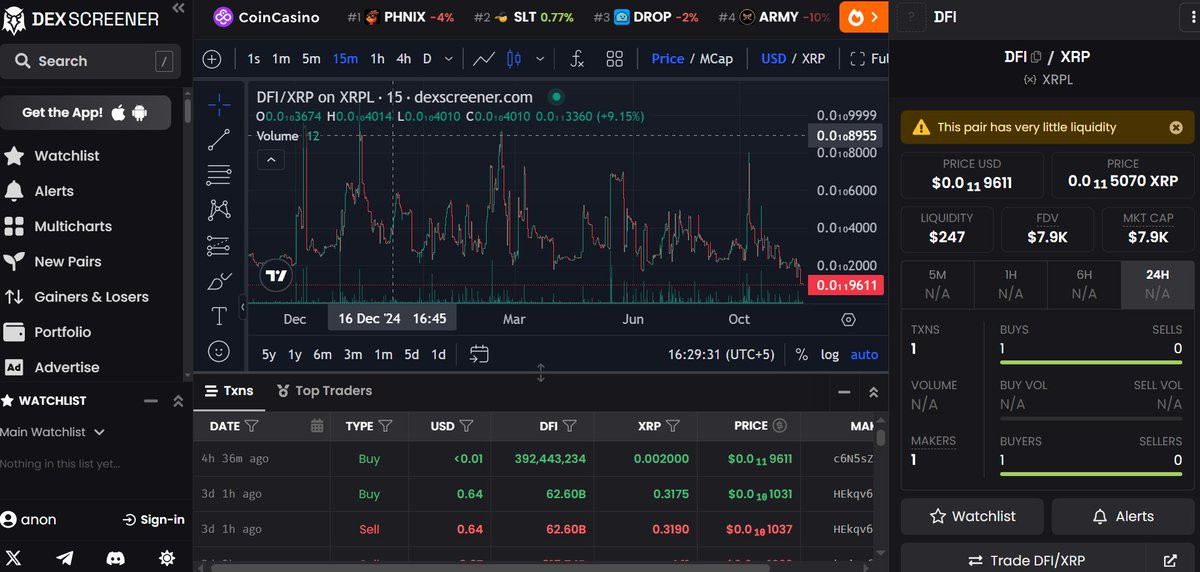1200x572 pixels.
Task: Select the trend line drawing tool
Action: (x=219, y=140)
